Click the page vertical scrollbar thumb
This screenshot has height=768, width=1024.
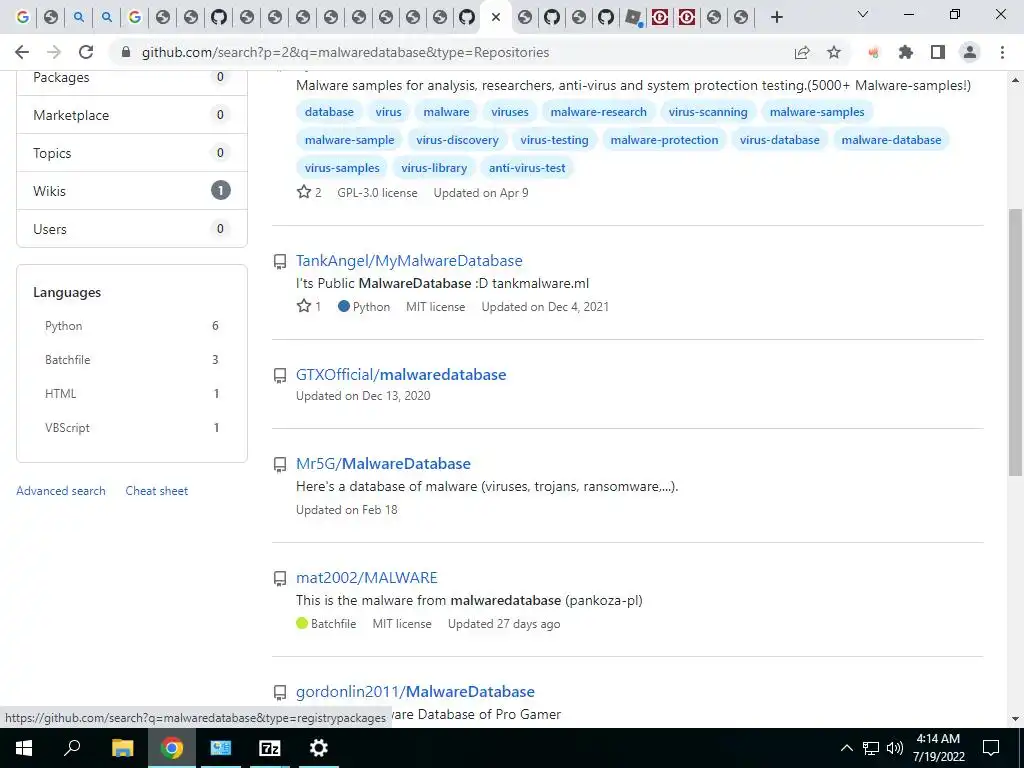pyautogui.click(x=1015, y=342)
